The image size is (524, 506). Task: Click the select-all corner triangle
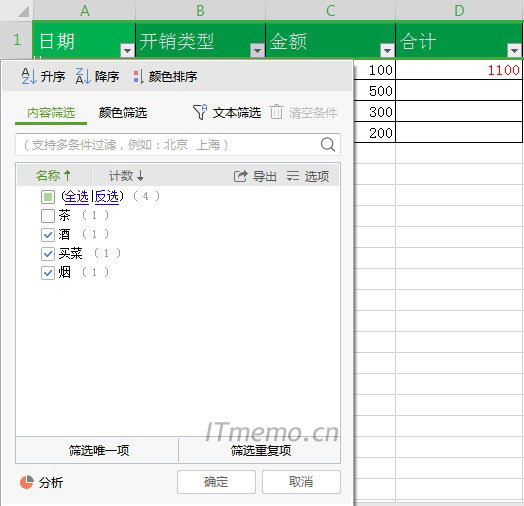tap(23, 12)
